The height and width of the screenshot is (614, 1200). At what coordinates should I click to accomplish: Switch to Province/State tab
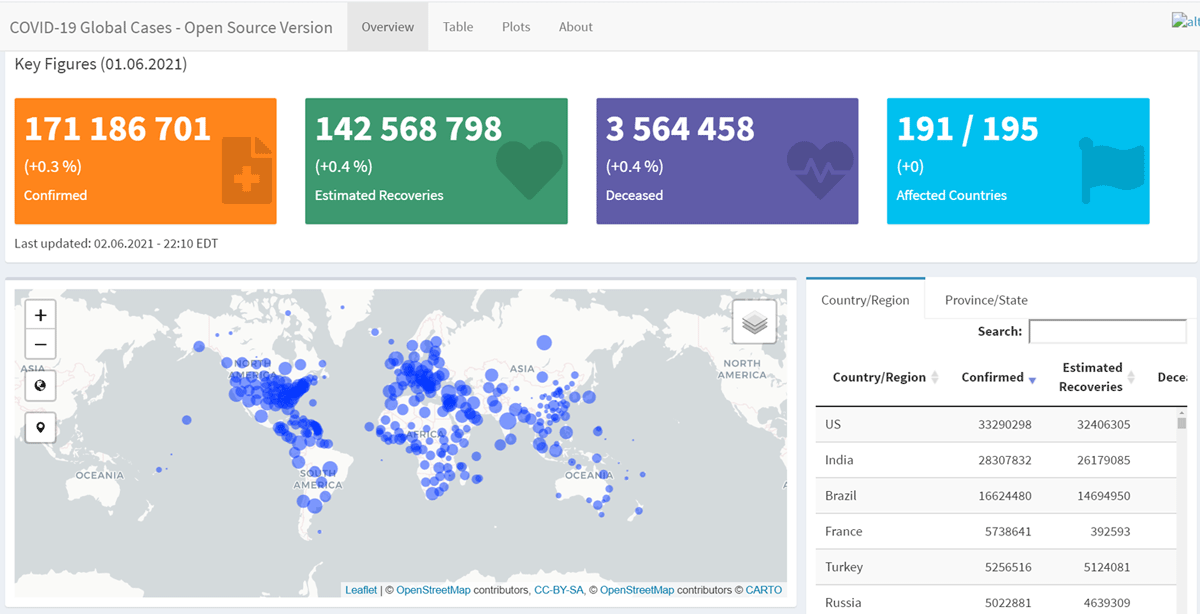point(986,300)
